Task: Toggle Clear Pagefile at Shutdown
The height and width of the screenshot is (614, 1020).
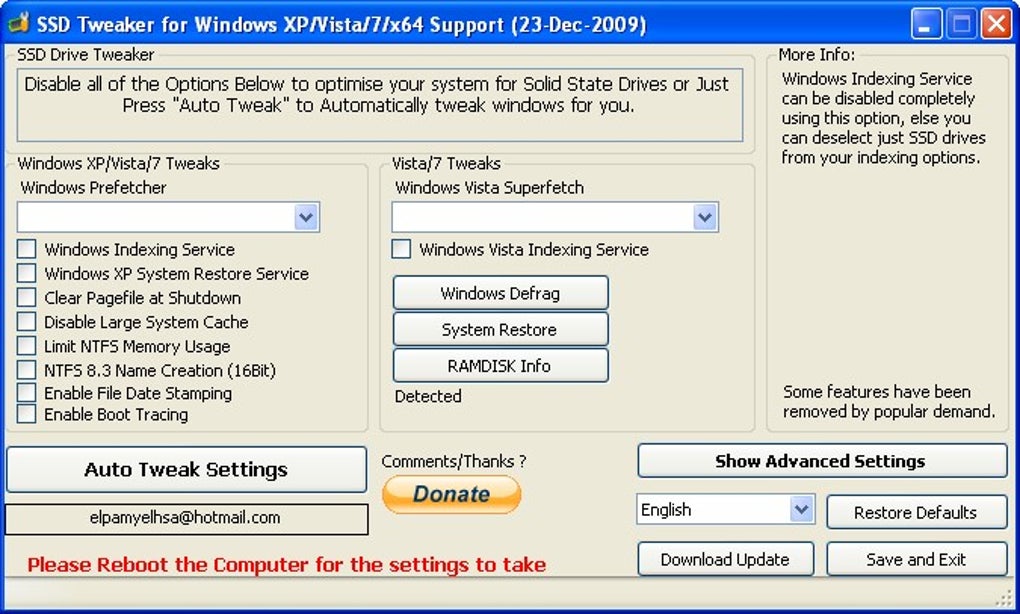Action: click(27, 297)
